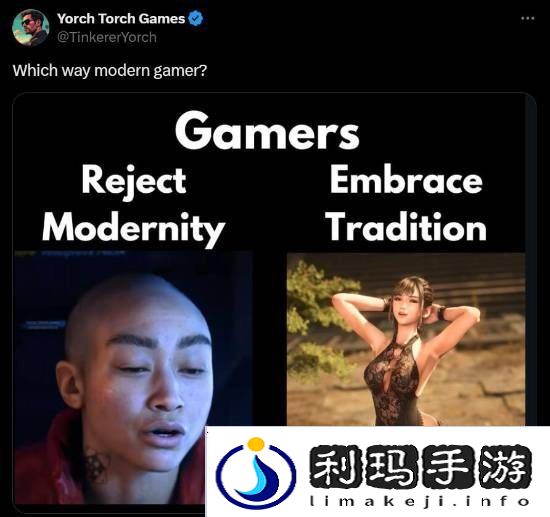Click the Yorch Torch Games display name
The width and height of the screenshot is (550, 517).
coord(121,19)
